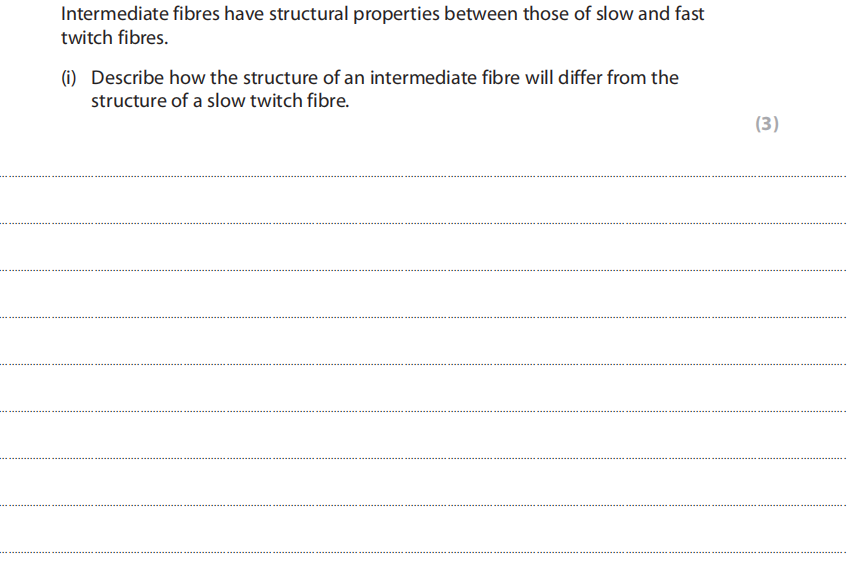Click "twitch fibres." ending the intro sentence
This screenshot has width=856, height=576.
point(115,38)
